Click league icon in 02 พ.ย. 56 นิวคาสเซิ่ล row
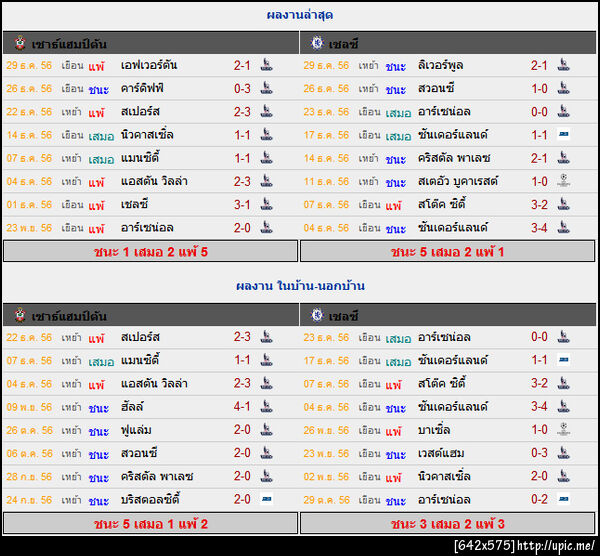This screenshot has width=600, height=556. pos(563,476)
